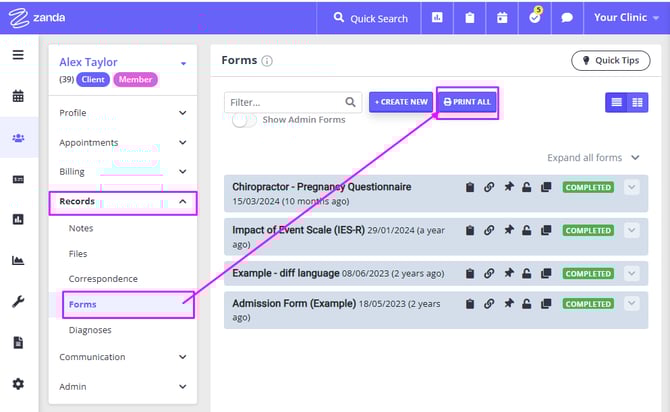Open the chat messages icon in top bar

coord(567,18)
